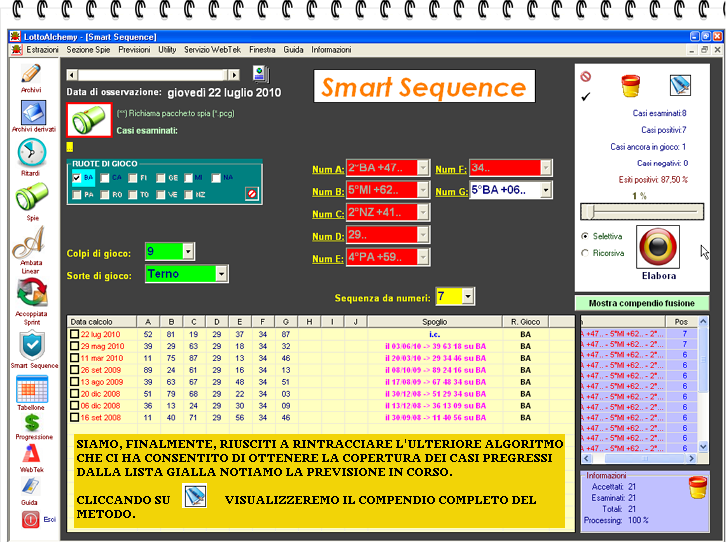
Task: Click the notebook icon in the yellow message
Action: [194, 496]
